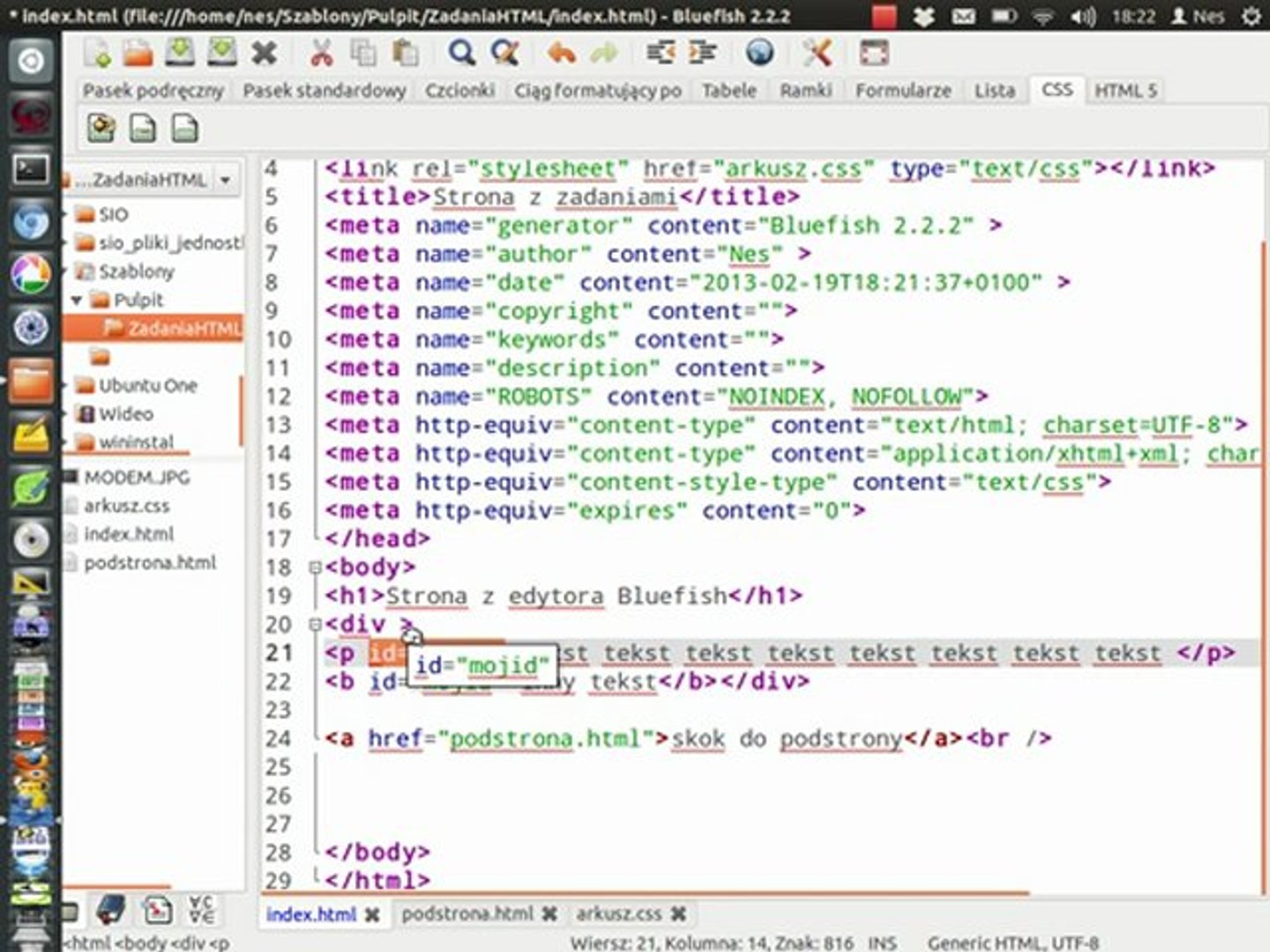
Task: Switch to Pasek standardowy tab
Action: pyautogui.click(x=325, y=90)
